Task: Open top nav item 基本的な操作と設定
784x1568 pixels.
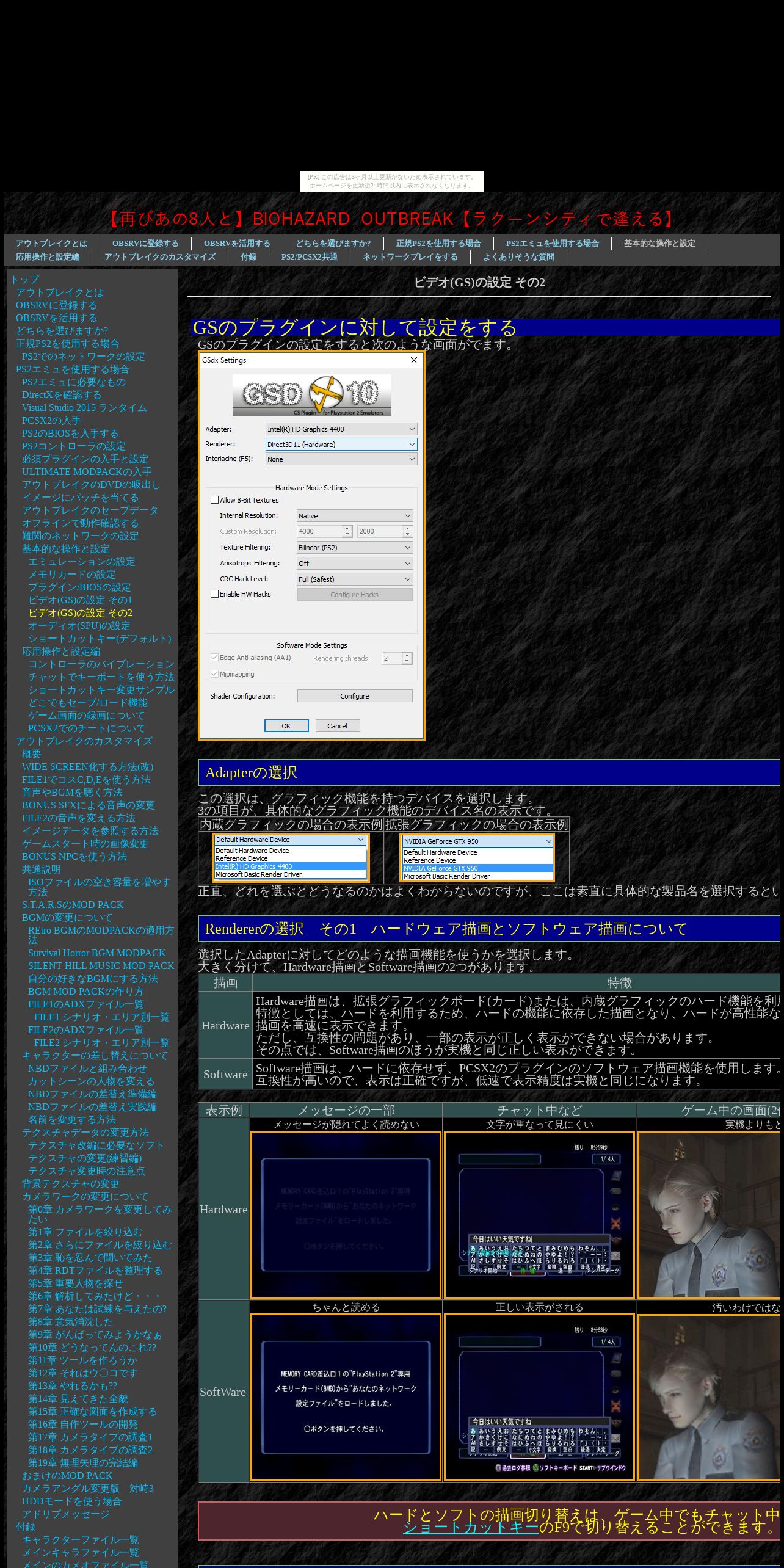Action: click(x=659, y=244)
